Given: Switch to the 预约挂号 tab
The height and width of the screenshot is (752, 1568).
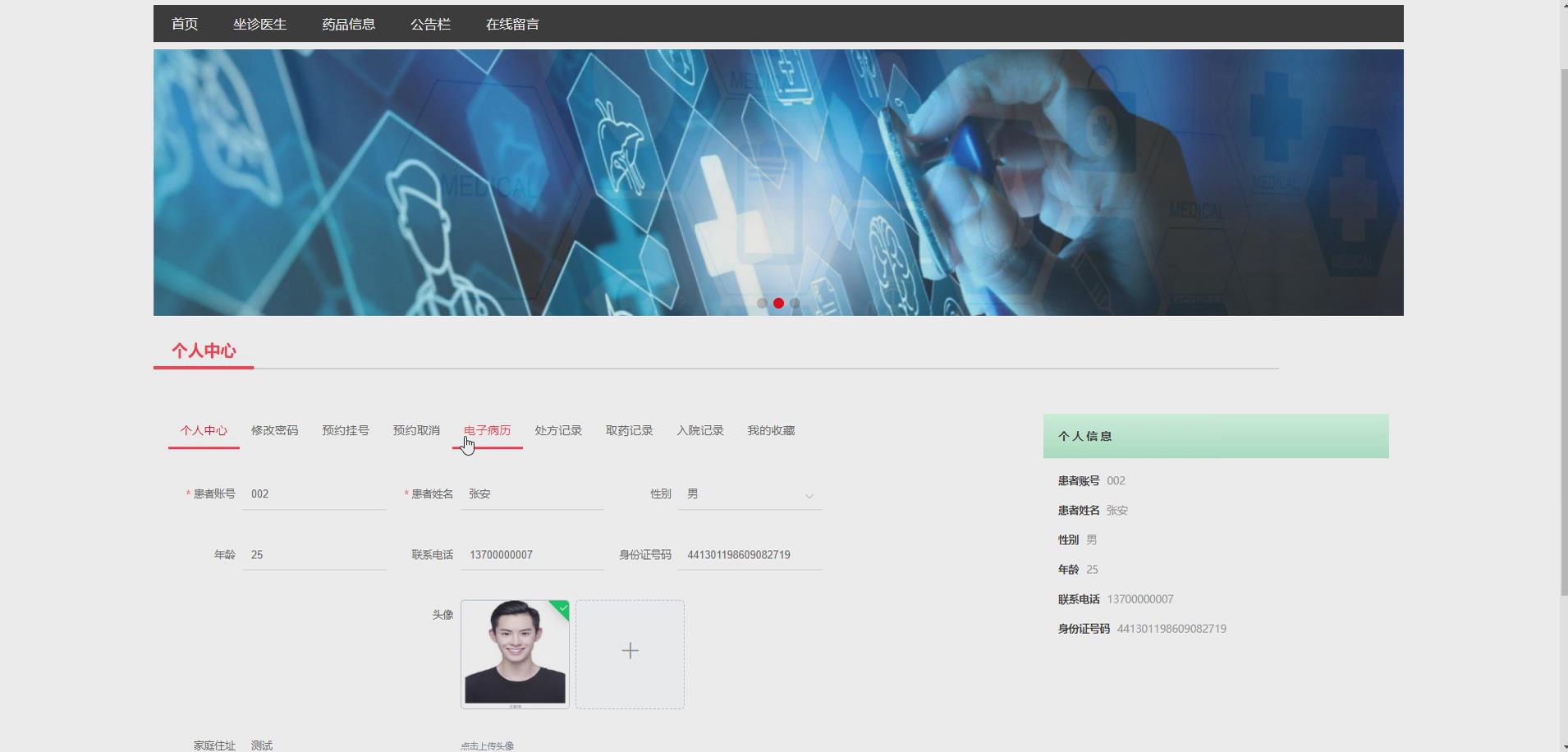Looking at the screenshot, I should pyautogui.click(x=345, y=430).
